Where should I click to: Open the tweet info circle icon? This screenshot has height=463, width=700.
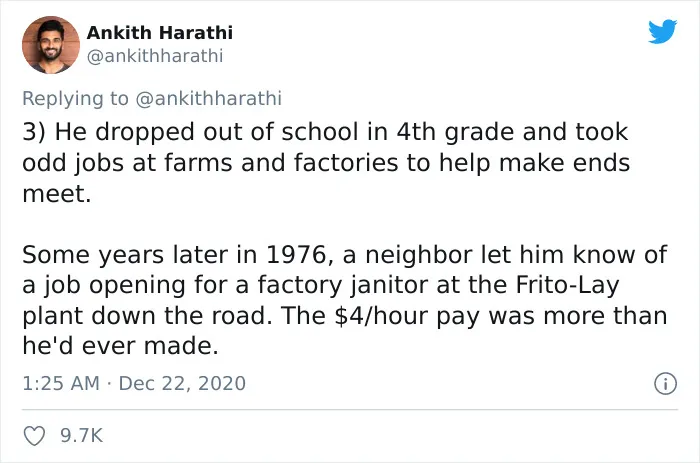[x=666, y=384]
